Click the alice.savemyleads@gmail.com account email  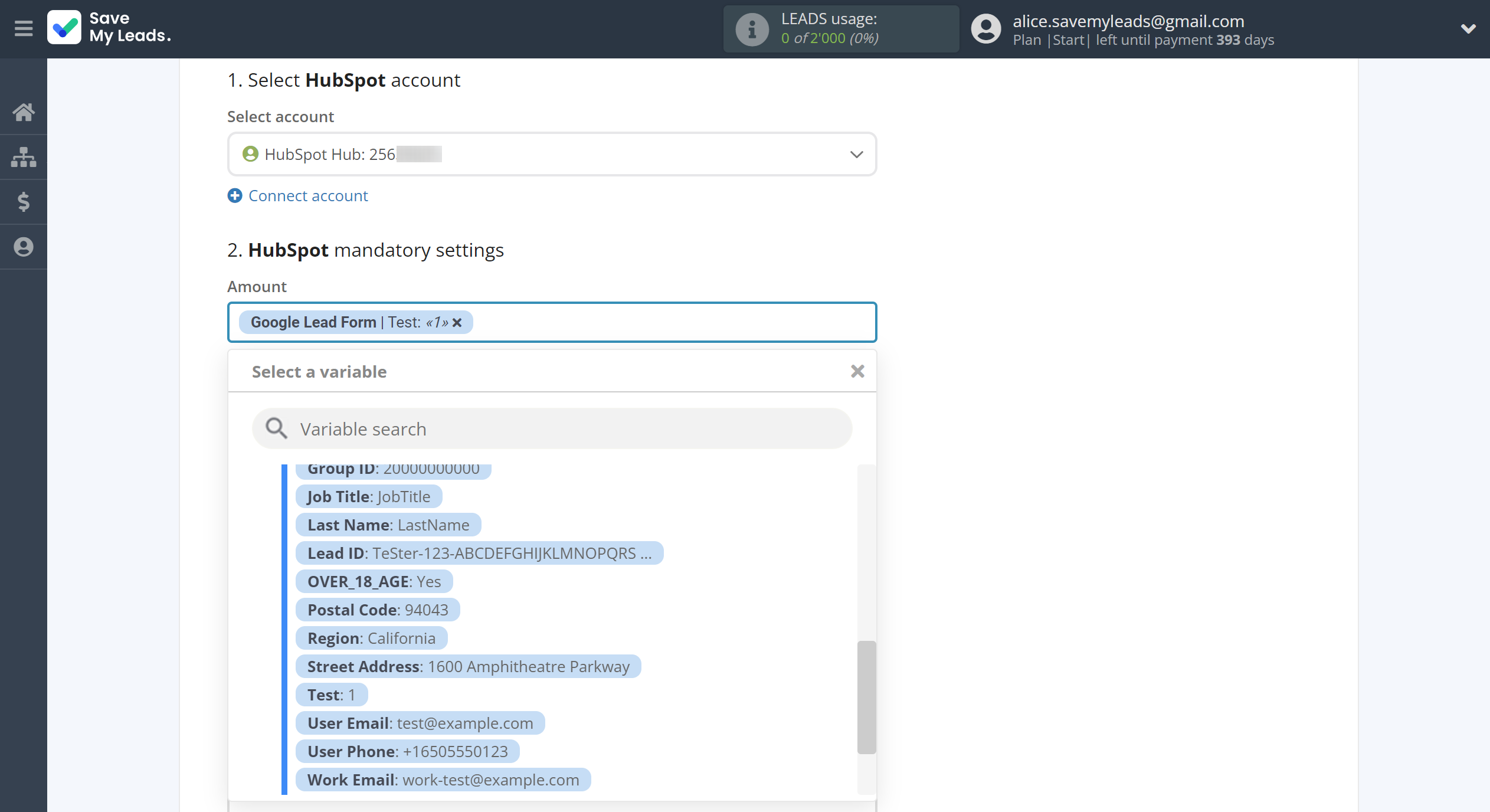(x=1128, y=21)
